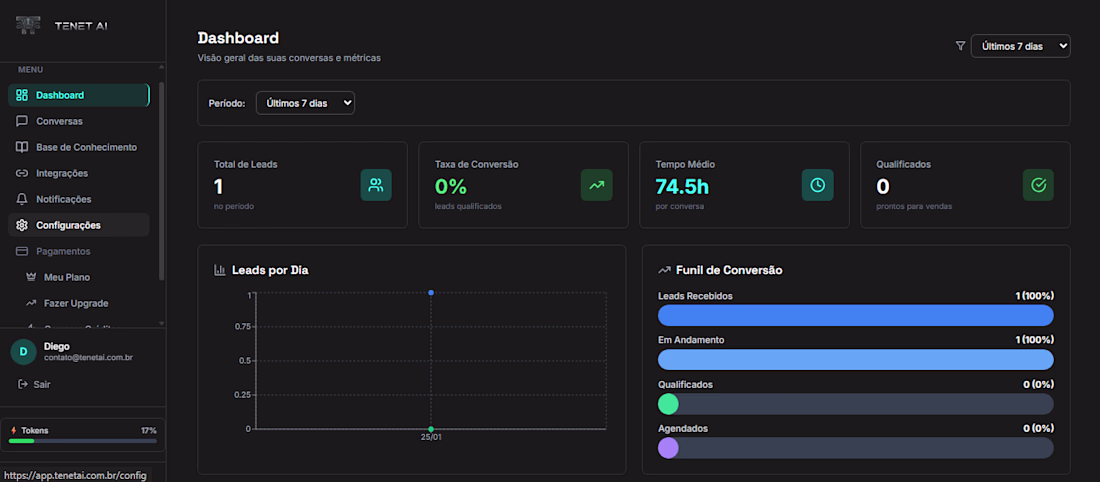Click the Integrações link icon
The height and width of the screenshot is (482, 1100).
click(x=22, y=173)
